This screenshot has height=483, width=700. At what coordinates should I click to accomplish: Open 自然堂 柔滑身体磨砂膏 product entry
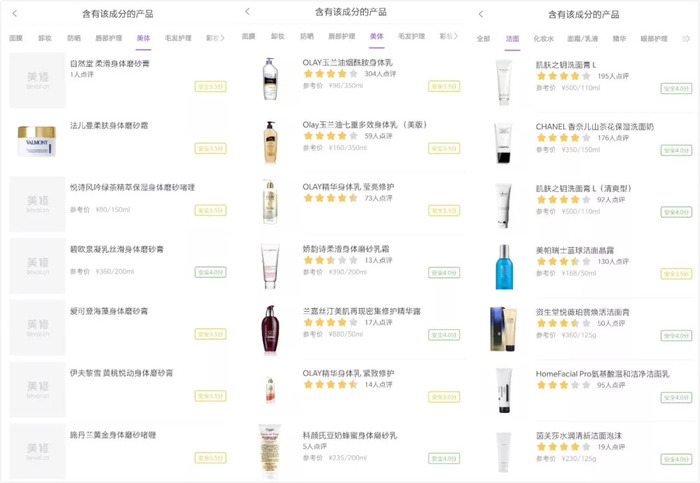coord(109,63)
